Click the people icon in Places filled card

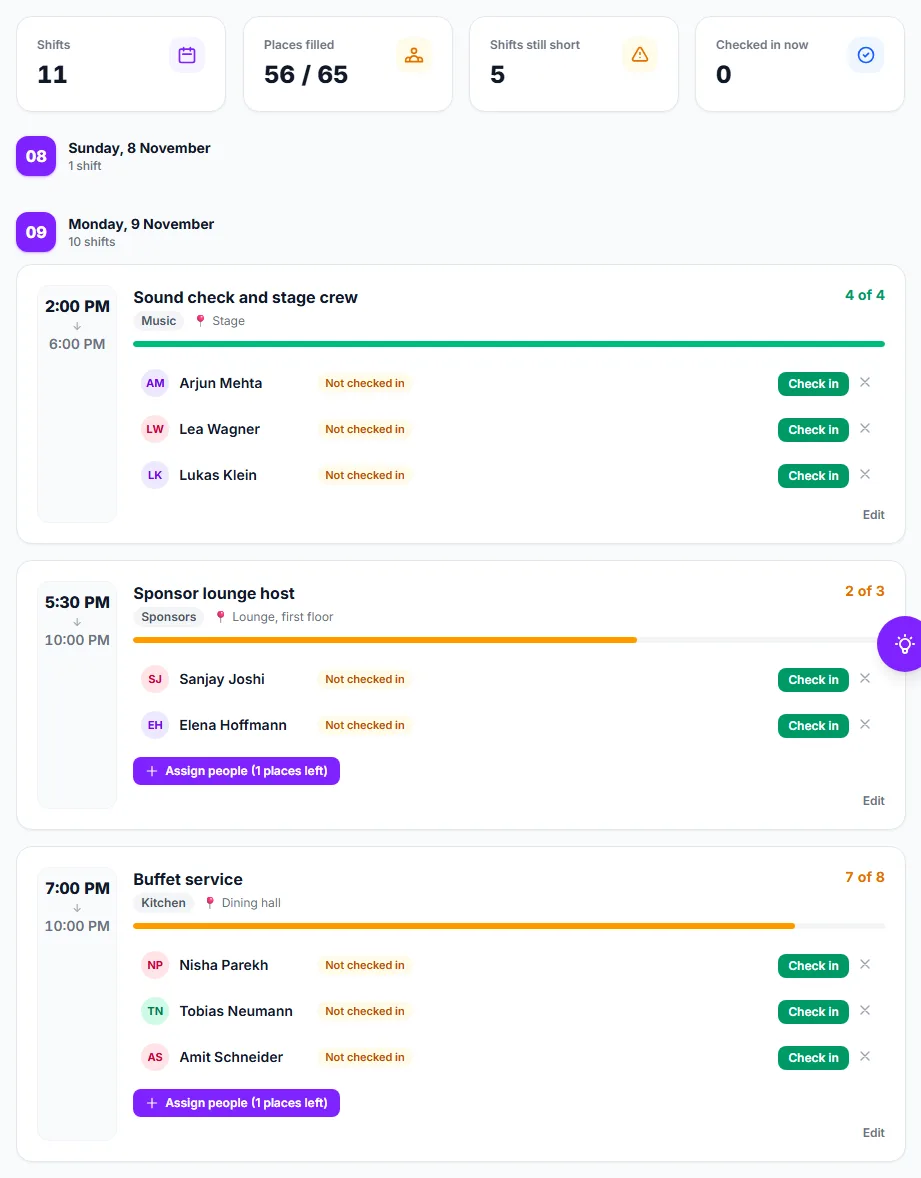(414, 55)
